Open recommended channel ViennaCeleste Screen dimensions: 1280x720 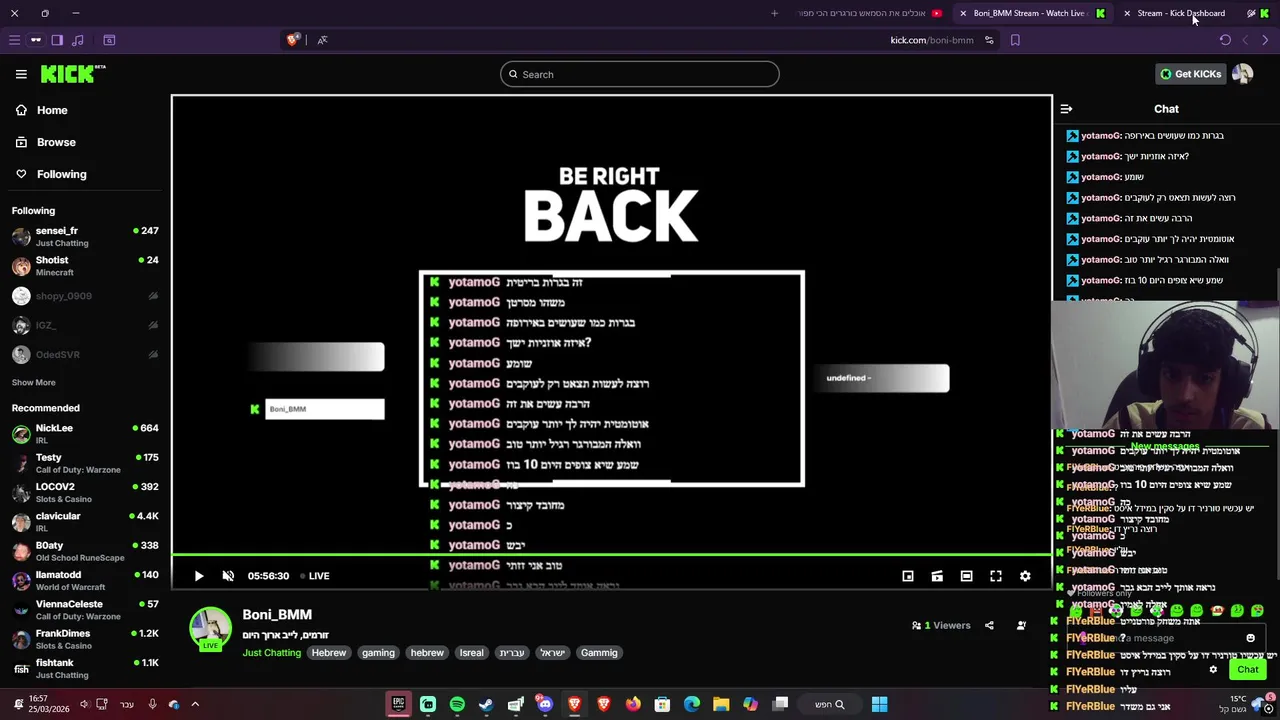click(x=85, y=609)
